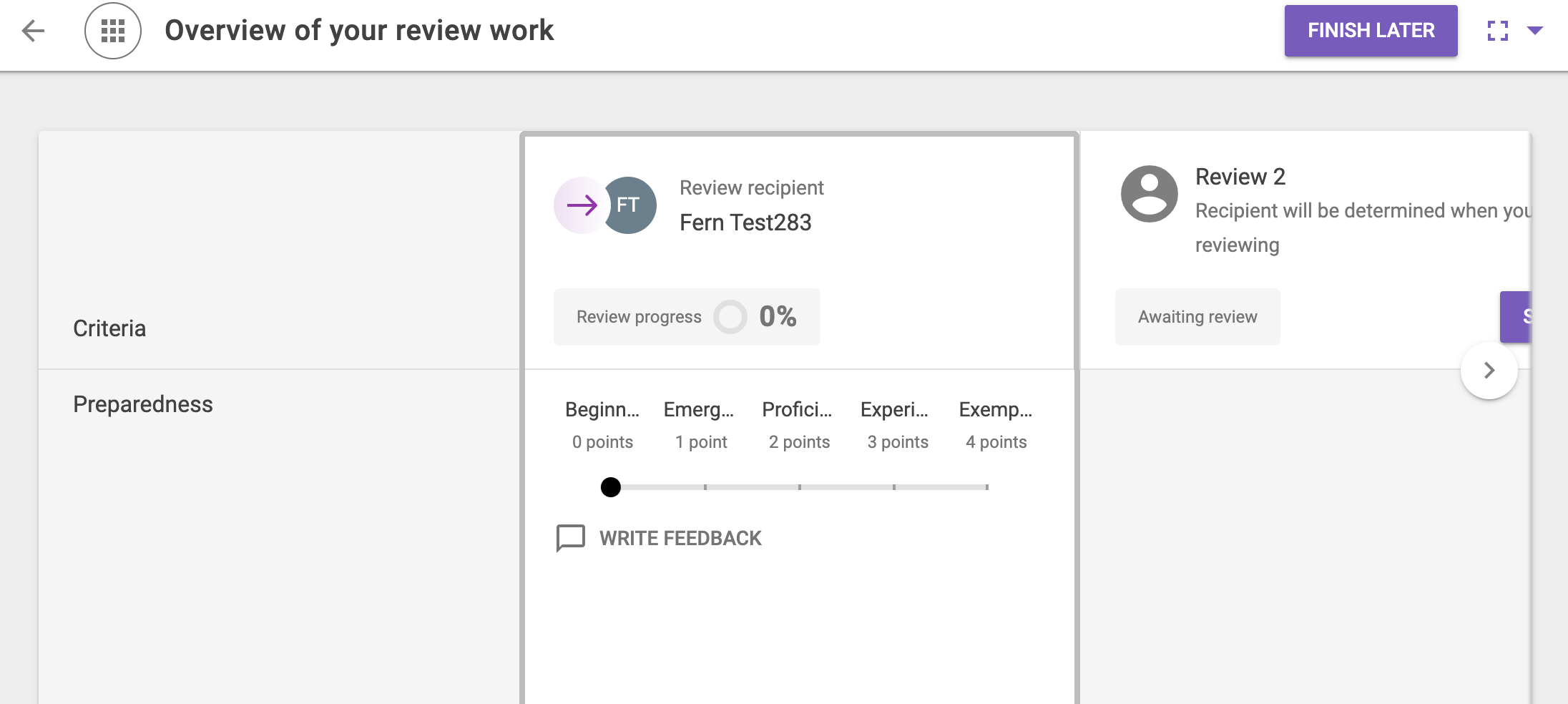Screen dimensions: 1568x704
Task: Click the write feedback speech bubble icon
Action: [570, 538]
